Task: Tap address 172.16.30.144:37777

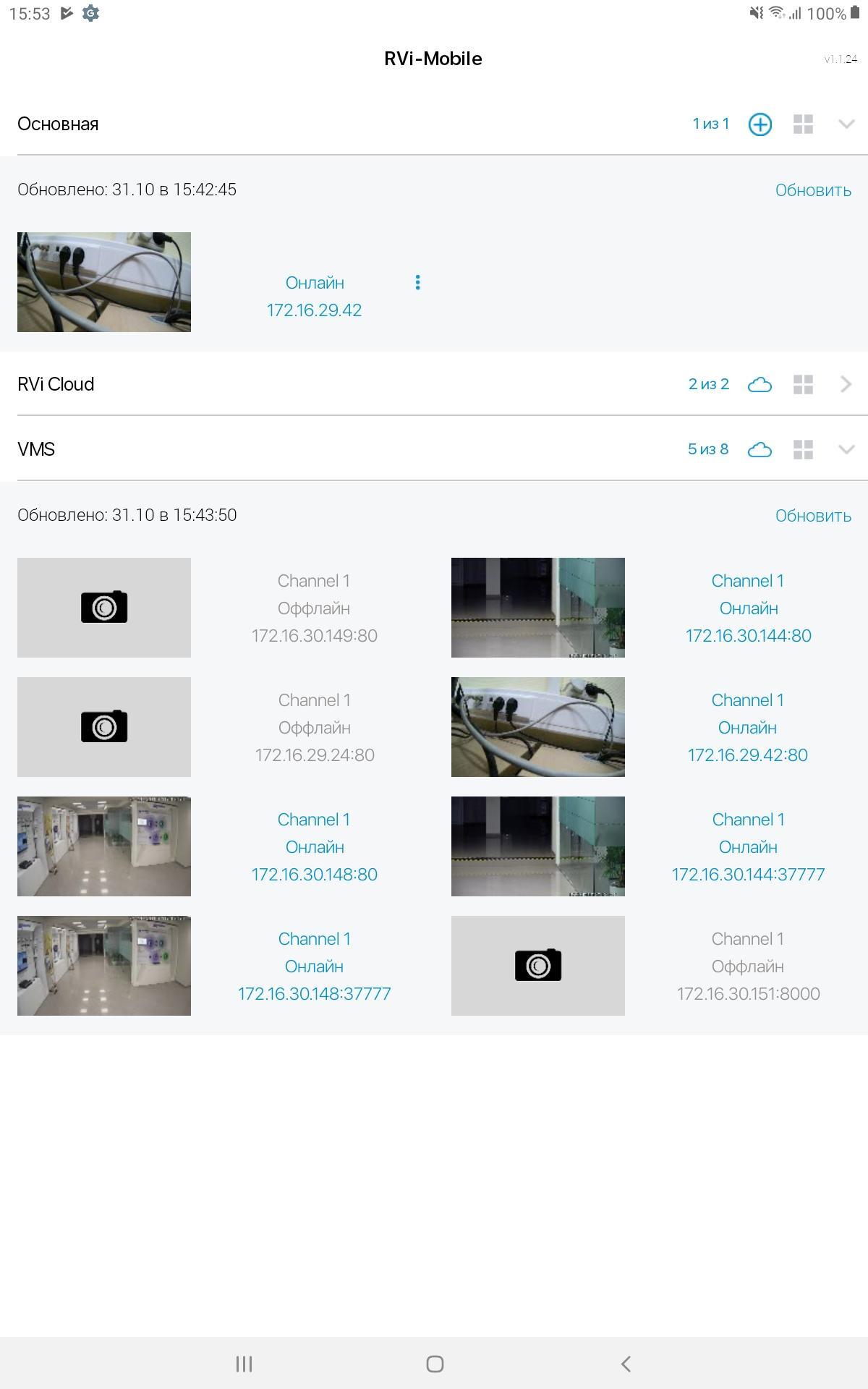Action: (748, 875)
